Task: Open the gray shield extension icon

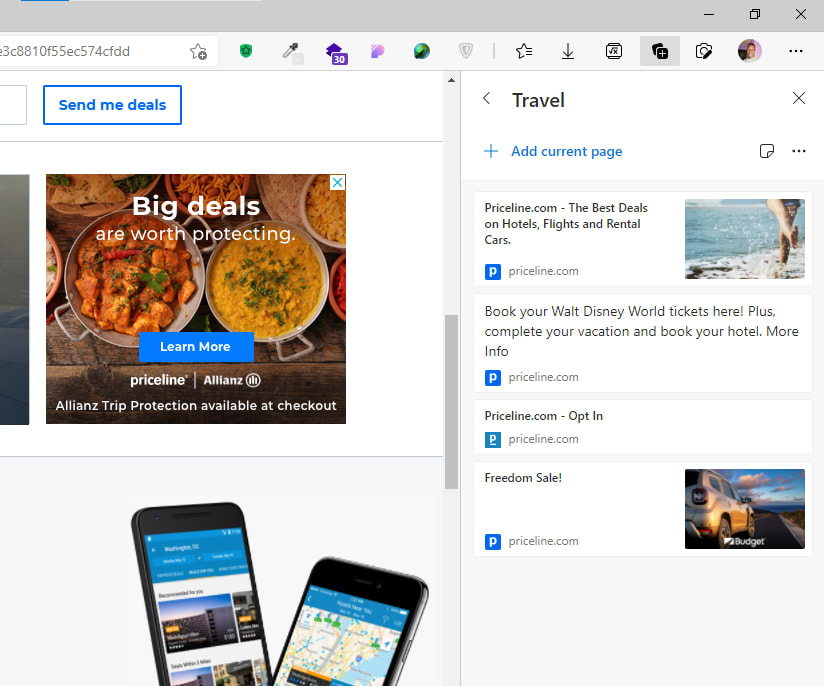Action: (466, 51)
